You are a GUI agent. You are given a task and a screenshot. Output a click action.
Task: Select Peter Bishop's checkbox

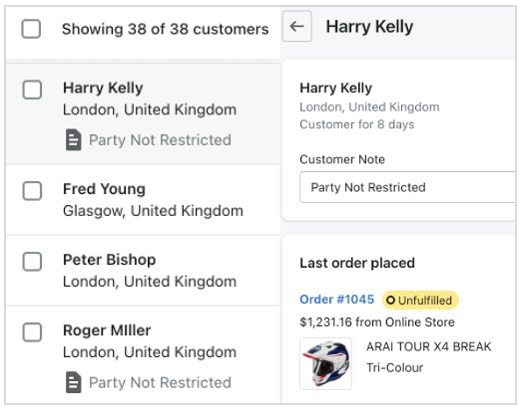32,262
